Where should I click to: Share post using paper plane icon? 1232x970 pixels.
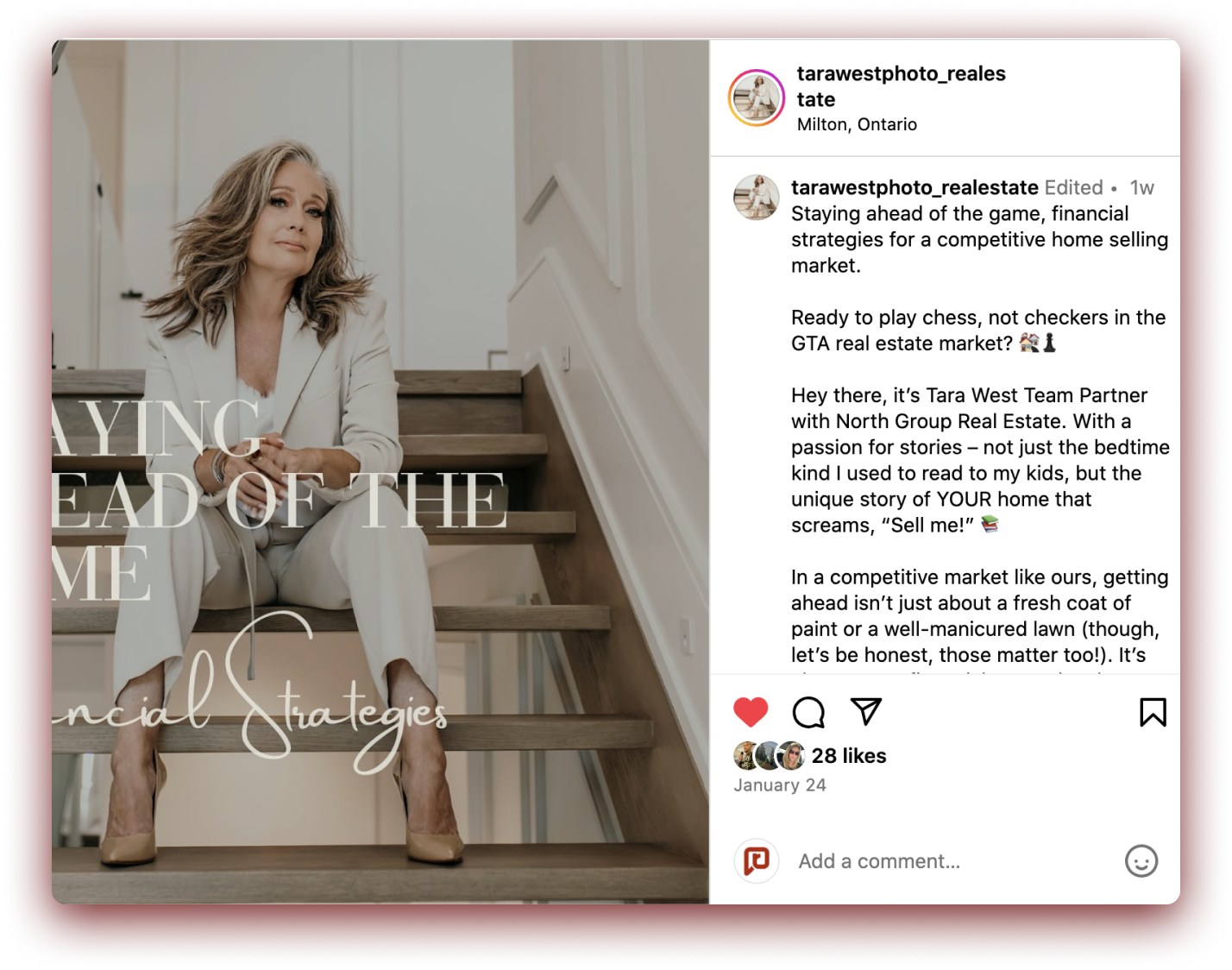point(866,711)
